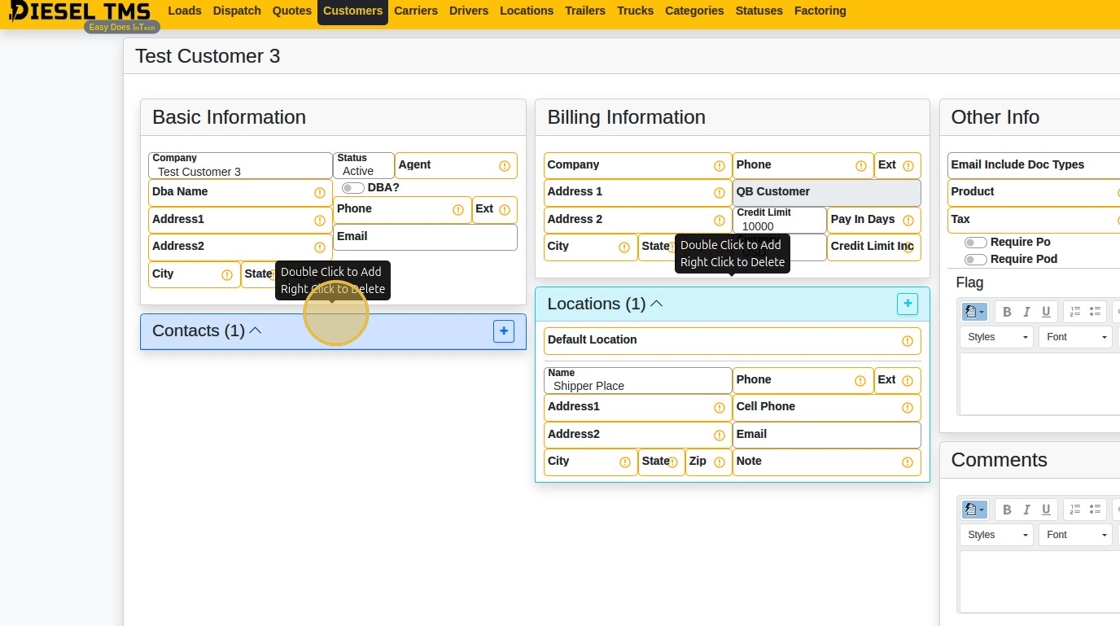Collapse the Contacts section chevron

coord(255,331)
